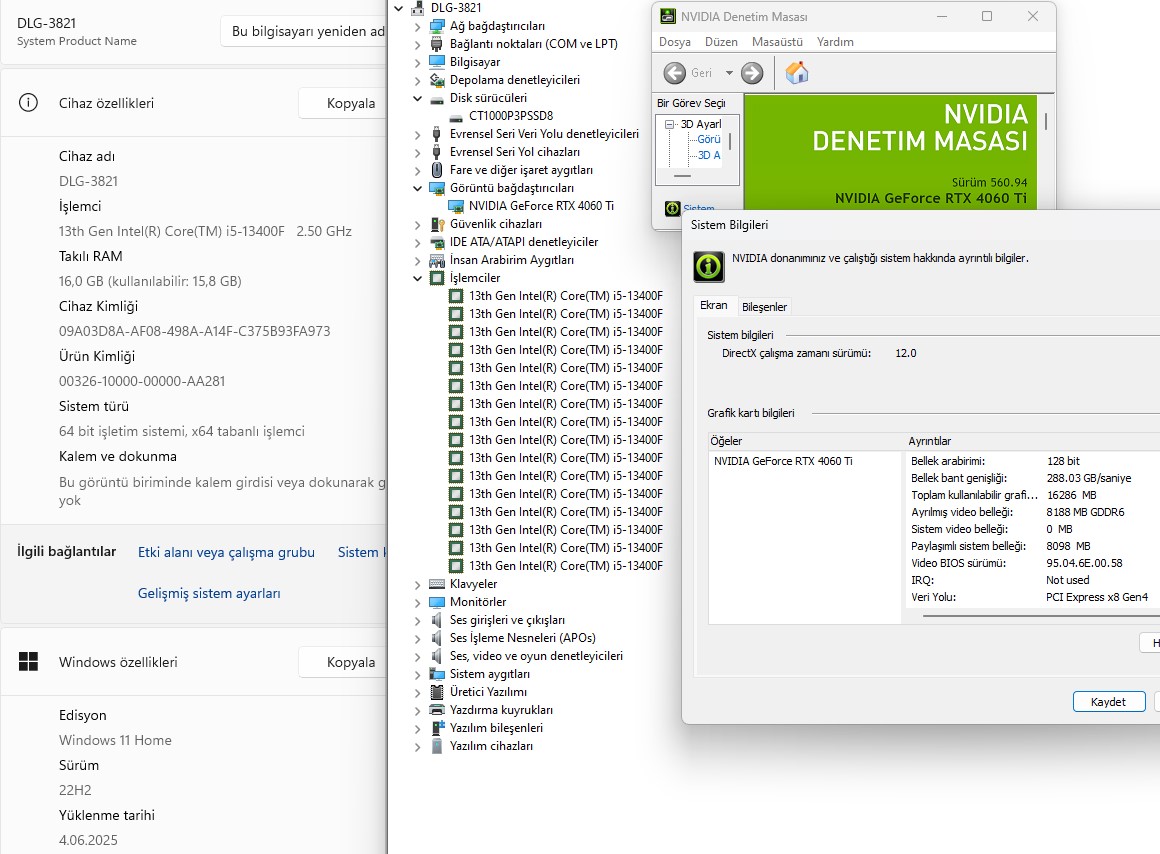Image resolution: width=1160 pixels, height=854 pixels.
Task: Collapse the Görüntü bağdaştırıcıları node
Action: pos(417,188)
